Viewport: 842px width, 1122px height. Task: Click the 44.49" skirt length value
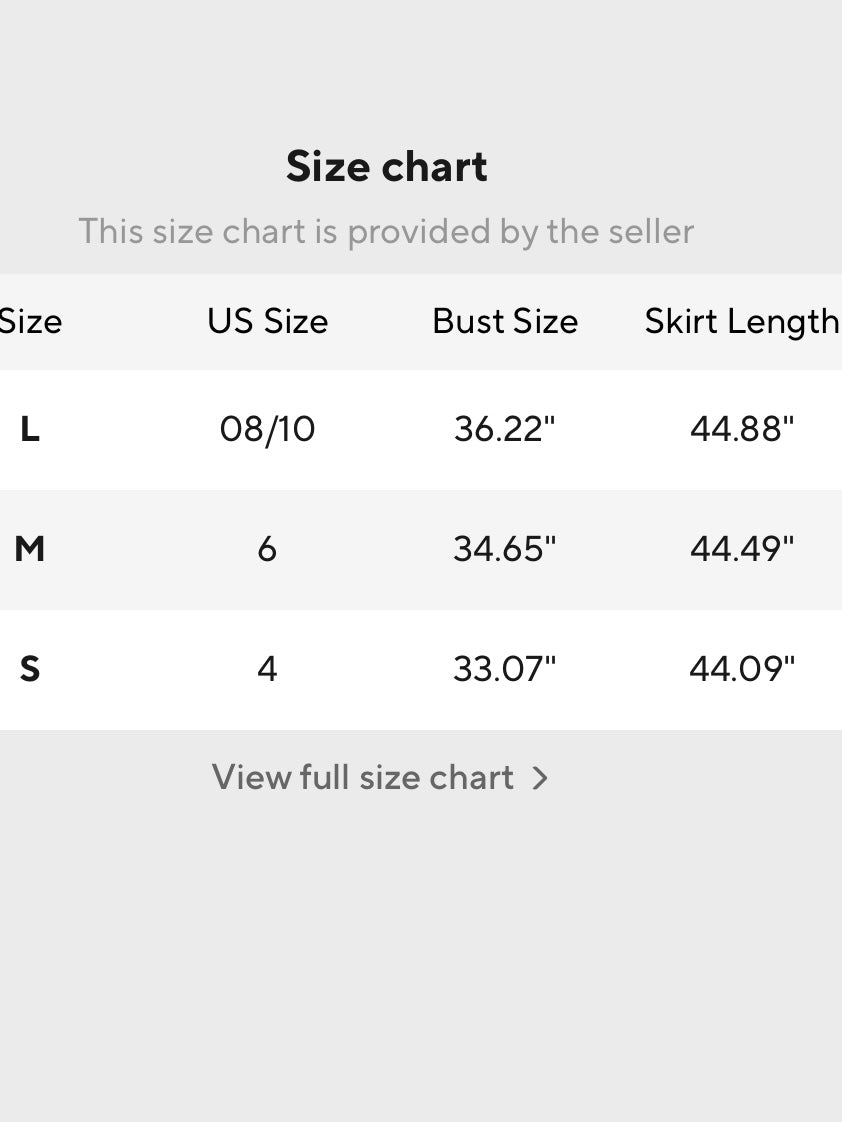742,549
